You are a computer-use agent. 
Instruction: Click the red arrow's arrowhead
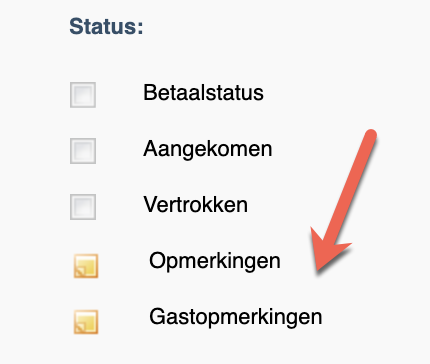(327, 249)
